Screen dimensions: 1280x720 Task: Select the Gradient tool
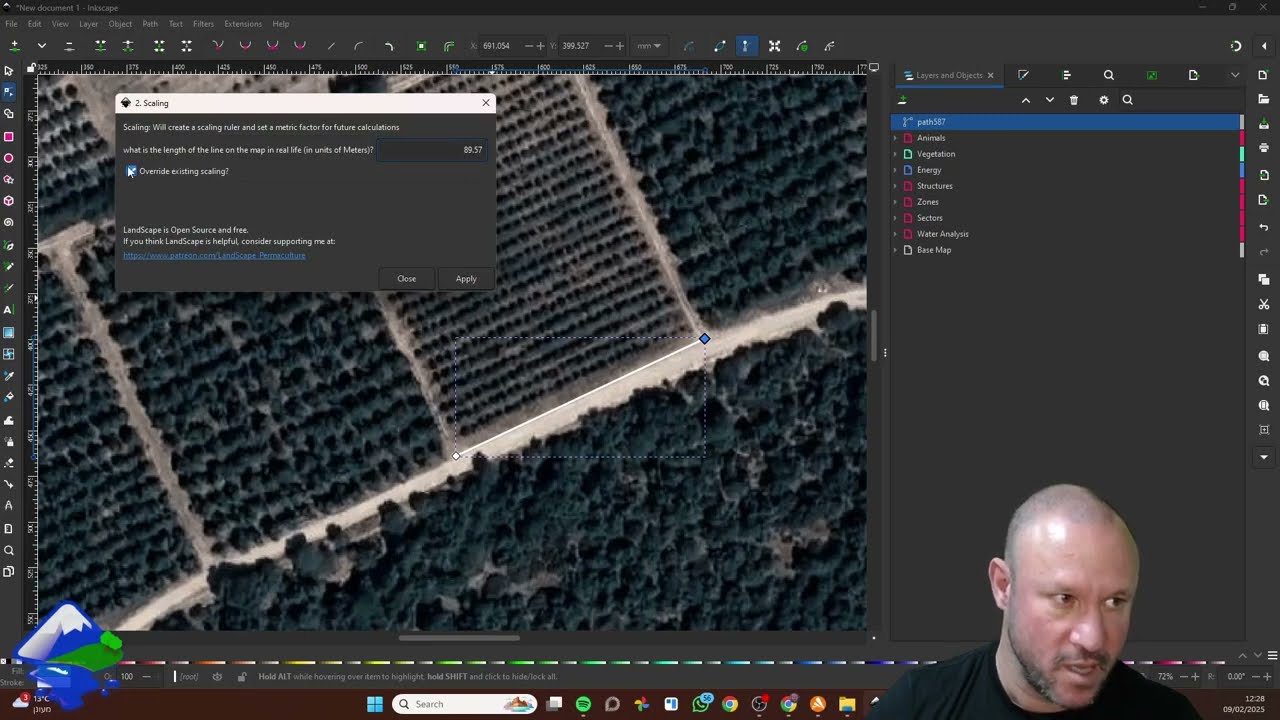[x=9, y=332]
